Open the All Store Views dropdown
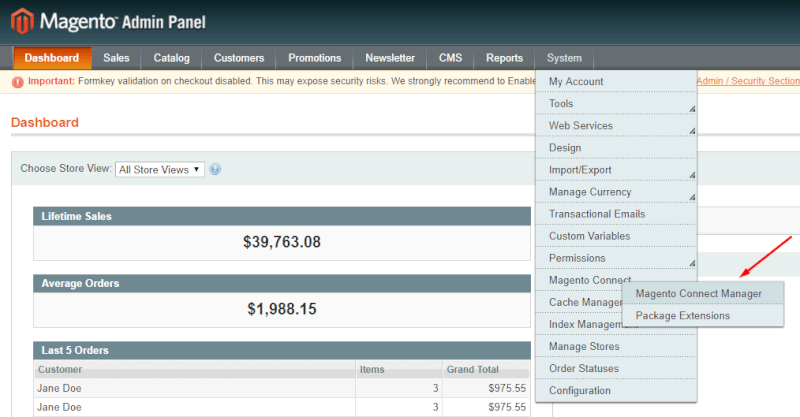The width and height of the screenshot is (800, 417). point(160,169)
